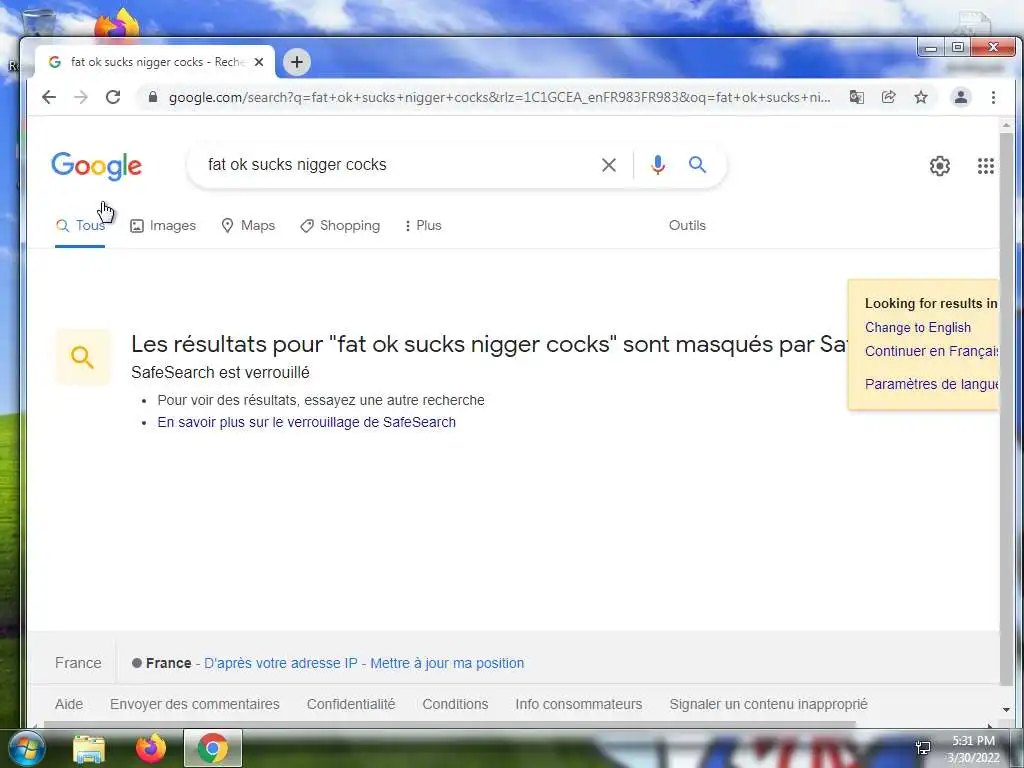
Task: Open En savoir plus sur le verrouillage link
Action: click(x=306, y=423)
